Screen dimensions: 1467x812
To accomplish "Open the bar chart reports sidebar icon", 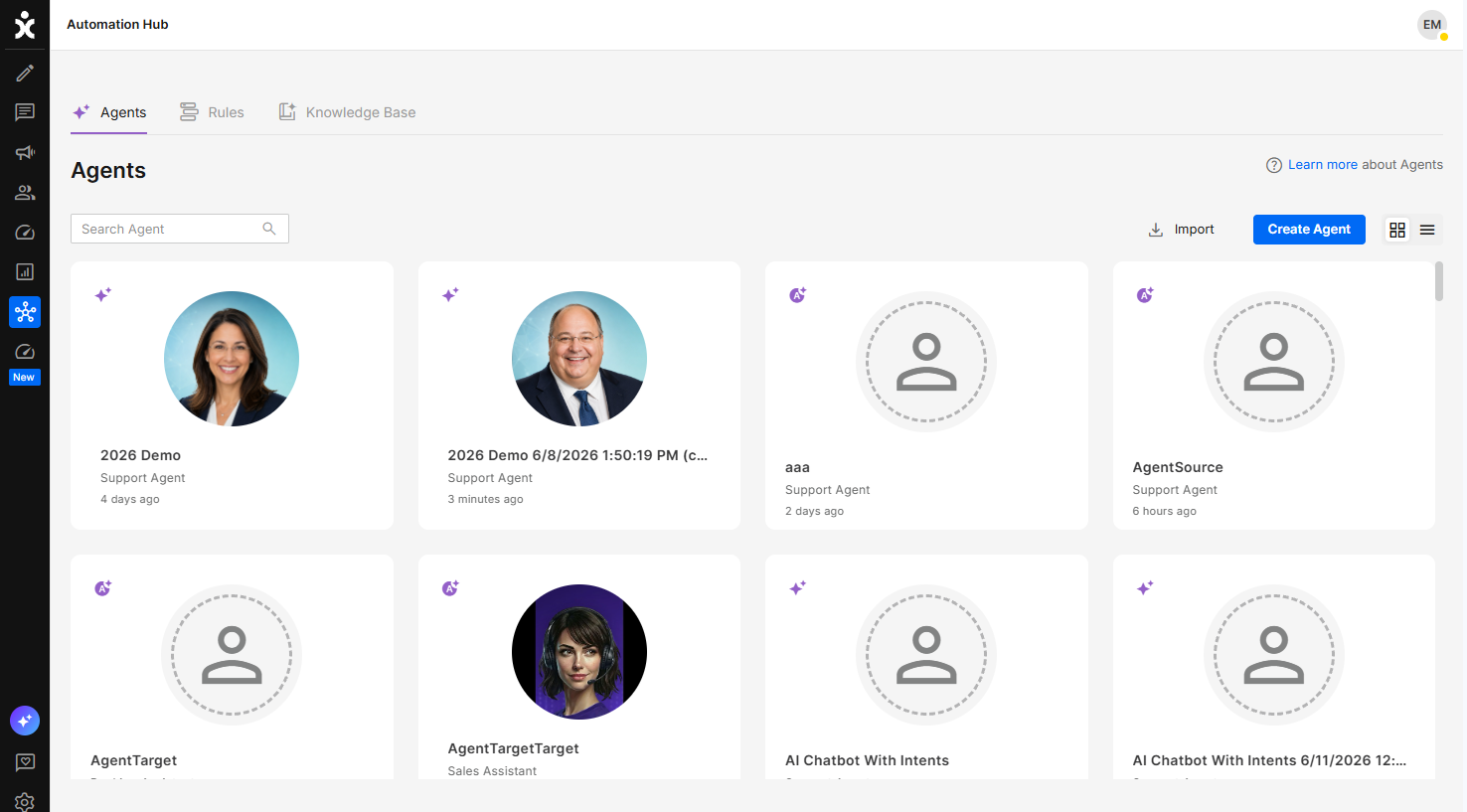I will pyautogui.click(x=25, y=271).
